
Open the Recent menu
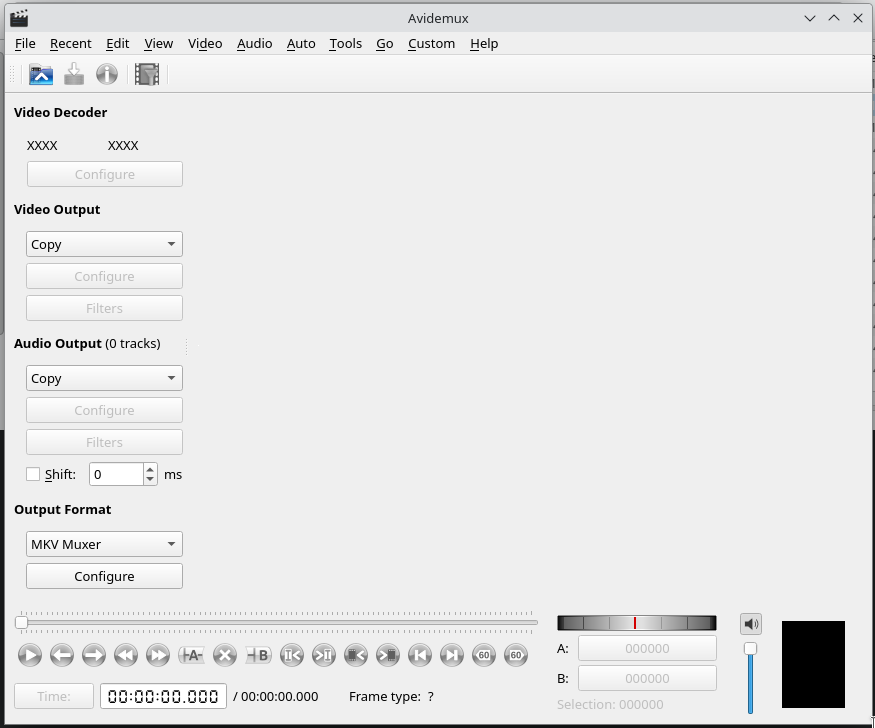[70, 44]
